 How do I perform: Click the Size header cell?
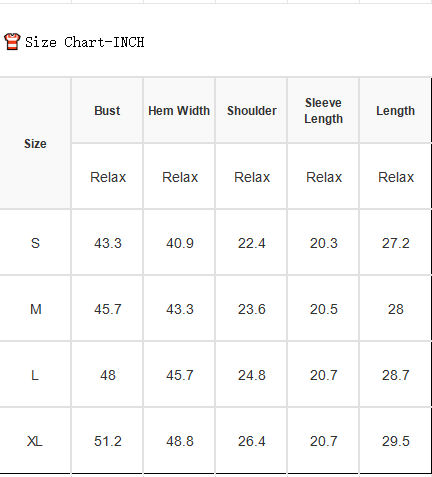(x=35, y=144)
